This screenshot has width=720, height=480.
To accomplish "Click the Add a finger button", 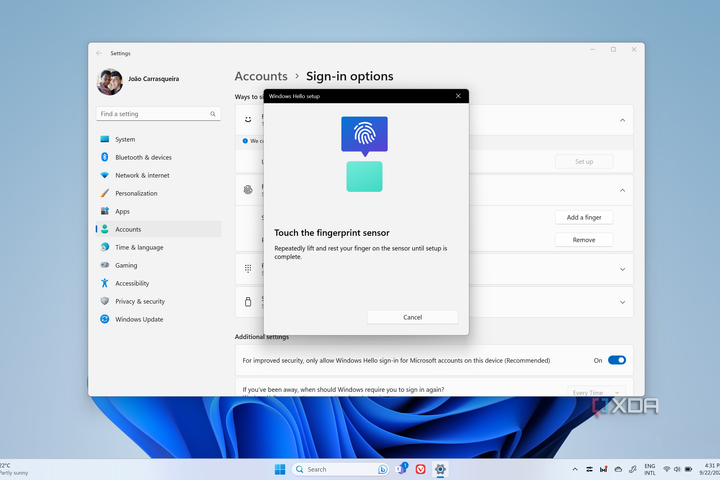I will [x=584, y=217].
